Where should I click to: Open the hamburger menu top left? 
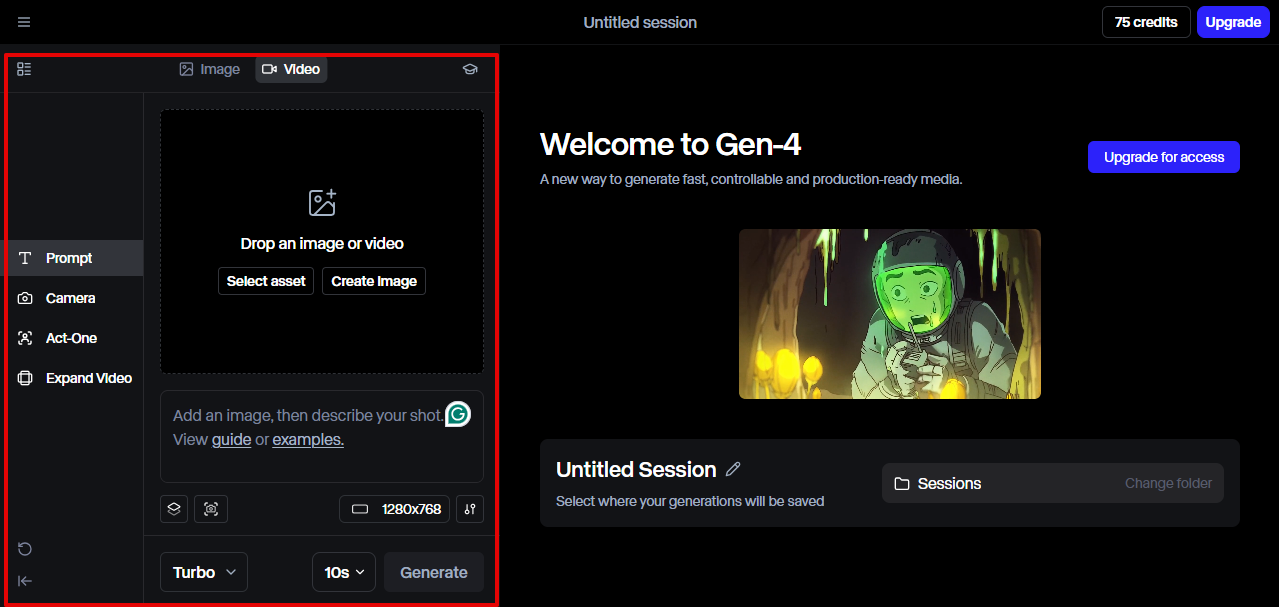[x=24, y=21]
